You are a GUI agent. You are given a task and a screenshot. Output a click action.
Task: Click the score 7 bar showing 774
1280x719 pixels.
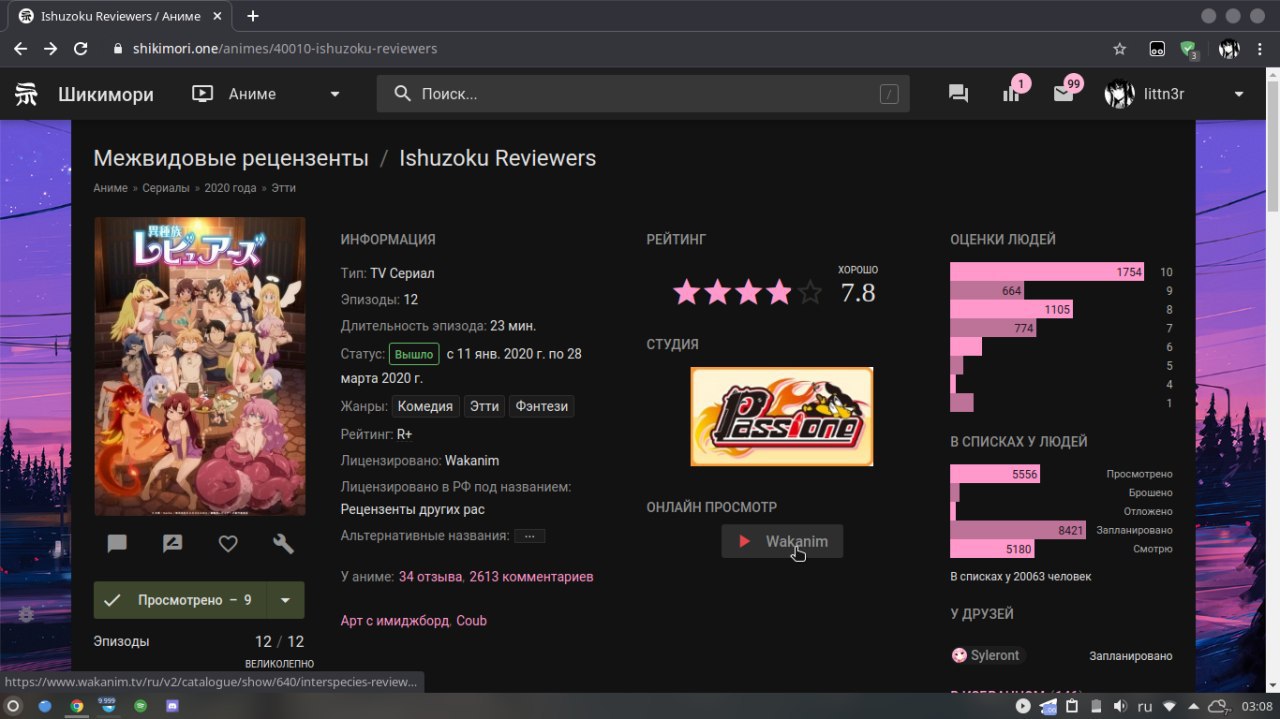click(x=993, y=328)
